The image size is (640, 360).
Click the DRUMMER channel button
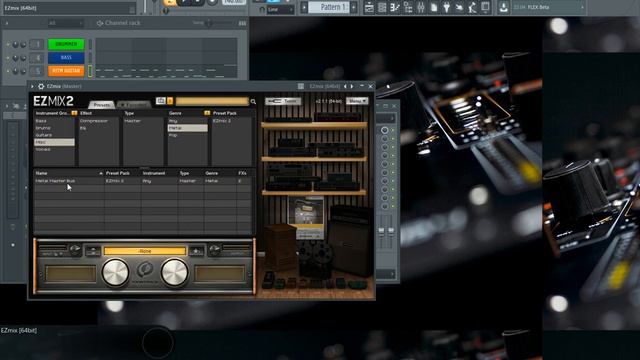66,44
